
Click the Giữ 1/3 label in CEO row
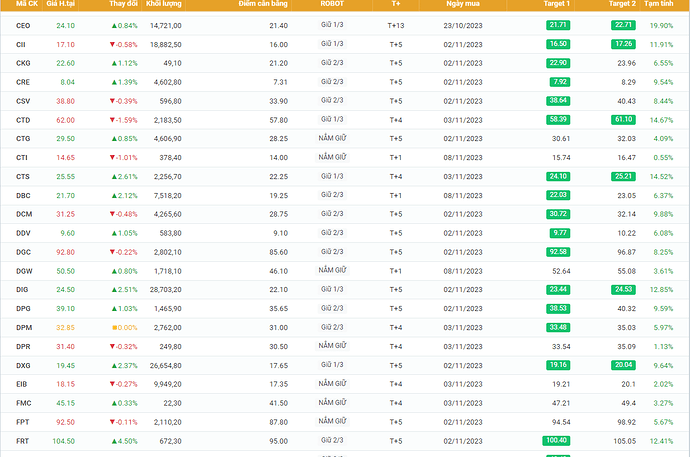(332, 25)
